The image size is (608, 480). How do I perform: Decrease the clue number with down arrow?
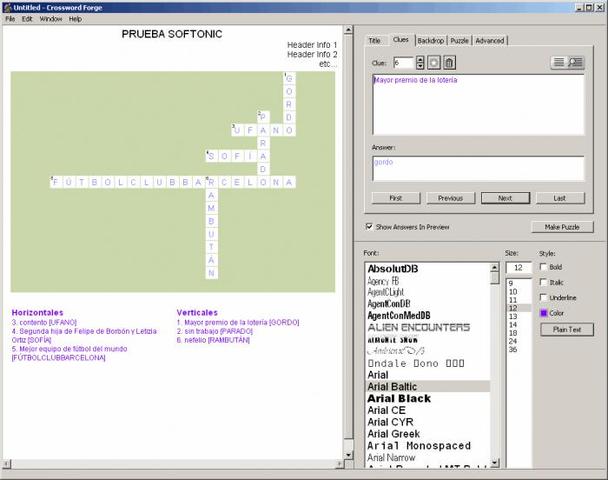[x=420, y=66]
